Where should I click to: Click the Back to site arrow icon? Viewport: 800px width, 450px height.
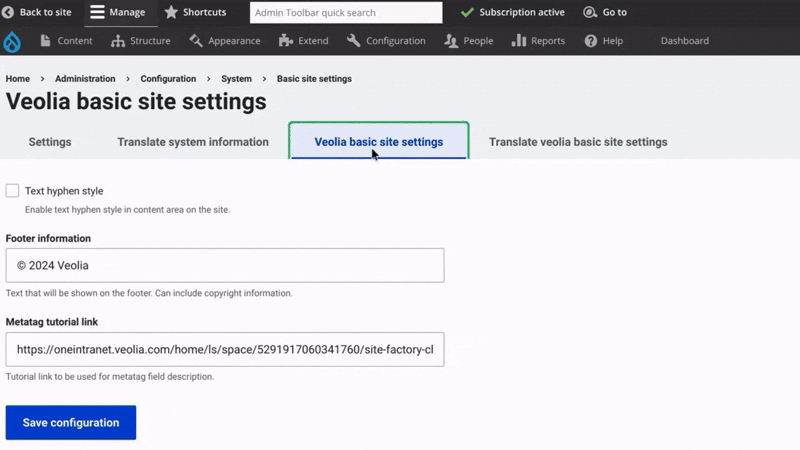point(8,12)
